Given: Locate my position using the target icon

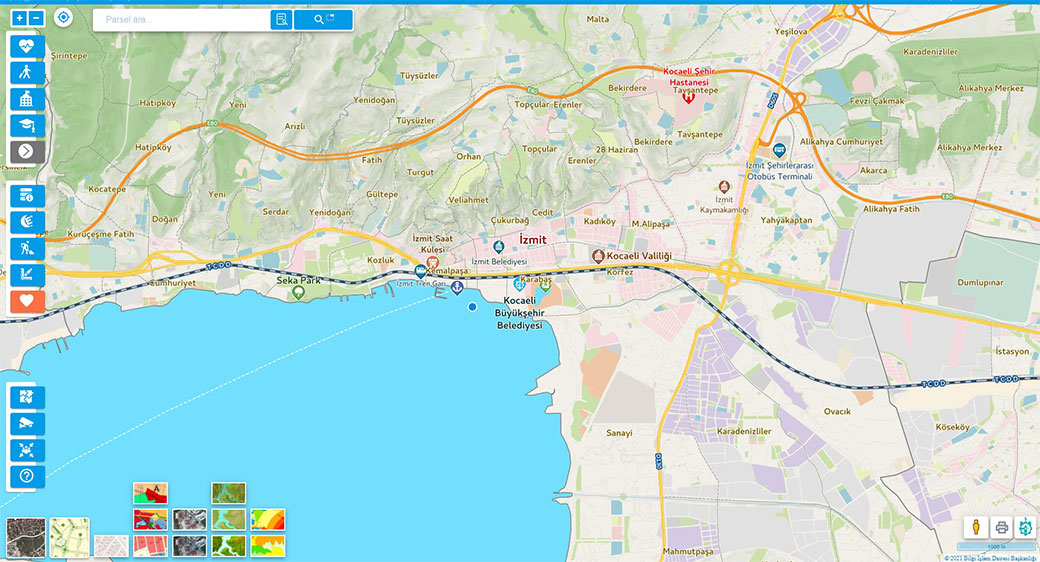Looking at the screenshot, I should (x=63, y=18).
